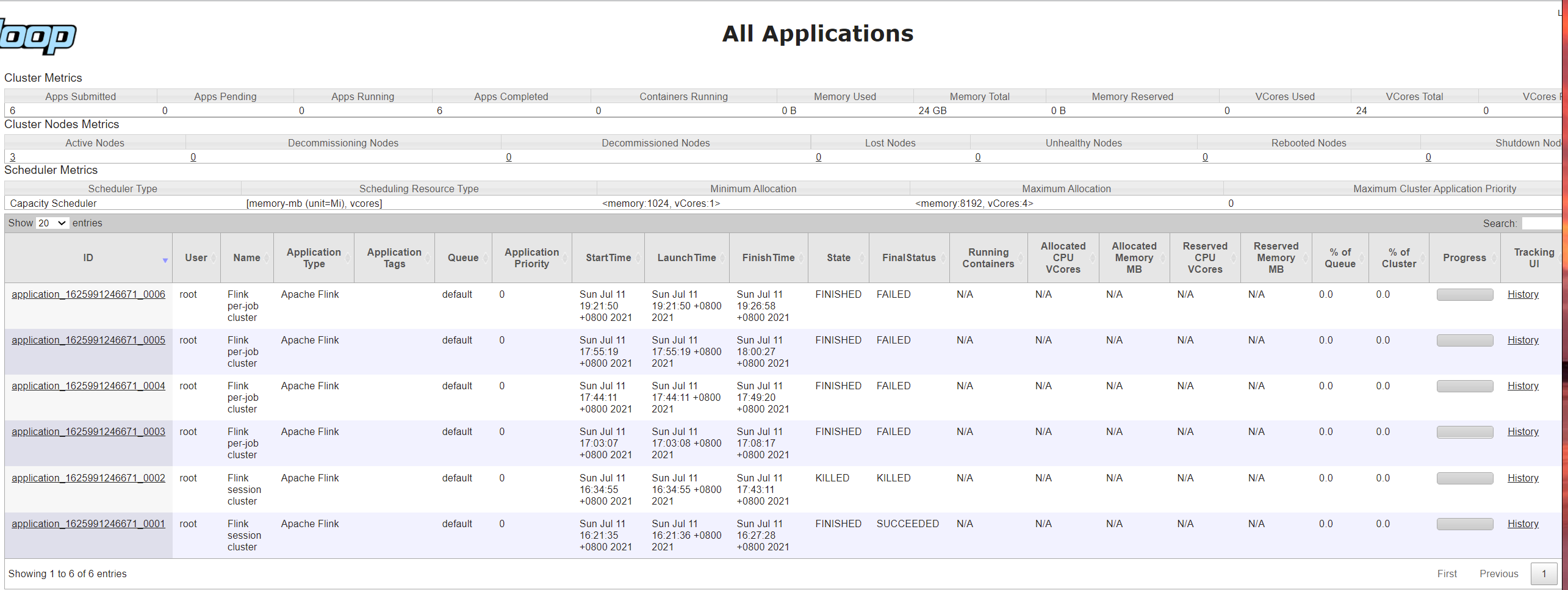Sort by StartTime column header

(608, 258)
